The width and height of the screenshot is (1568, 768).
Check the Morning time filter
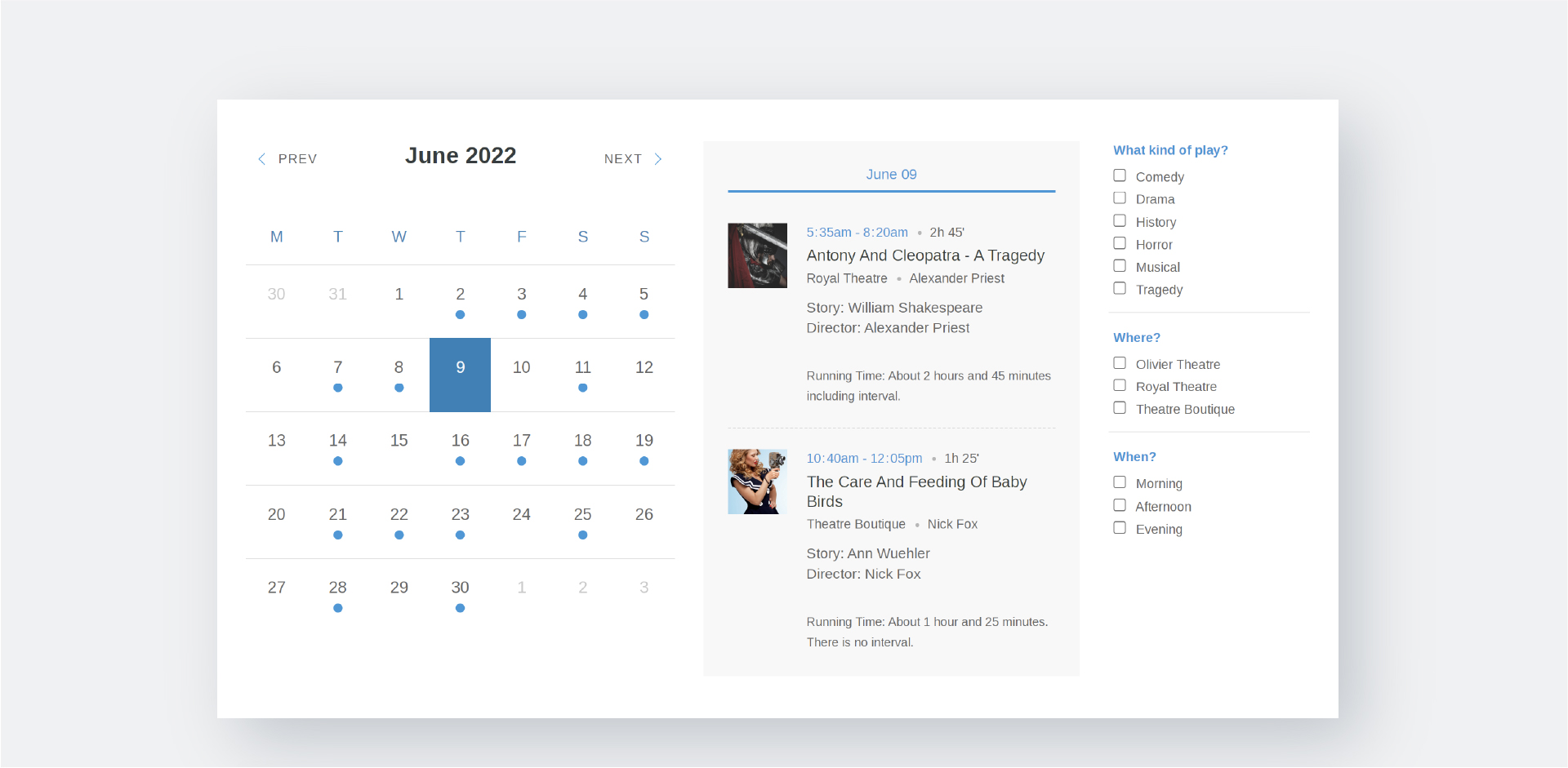point(1120,483)
